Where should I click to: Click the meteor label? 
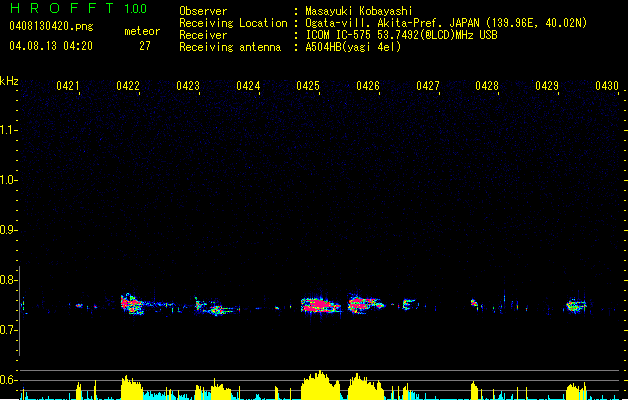coord(142,31)
